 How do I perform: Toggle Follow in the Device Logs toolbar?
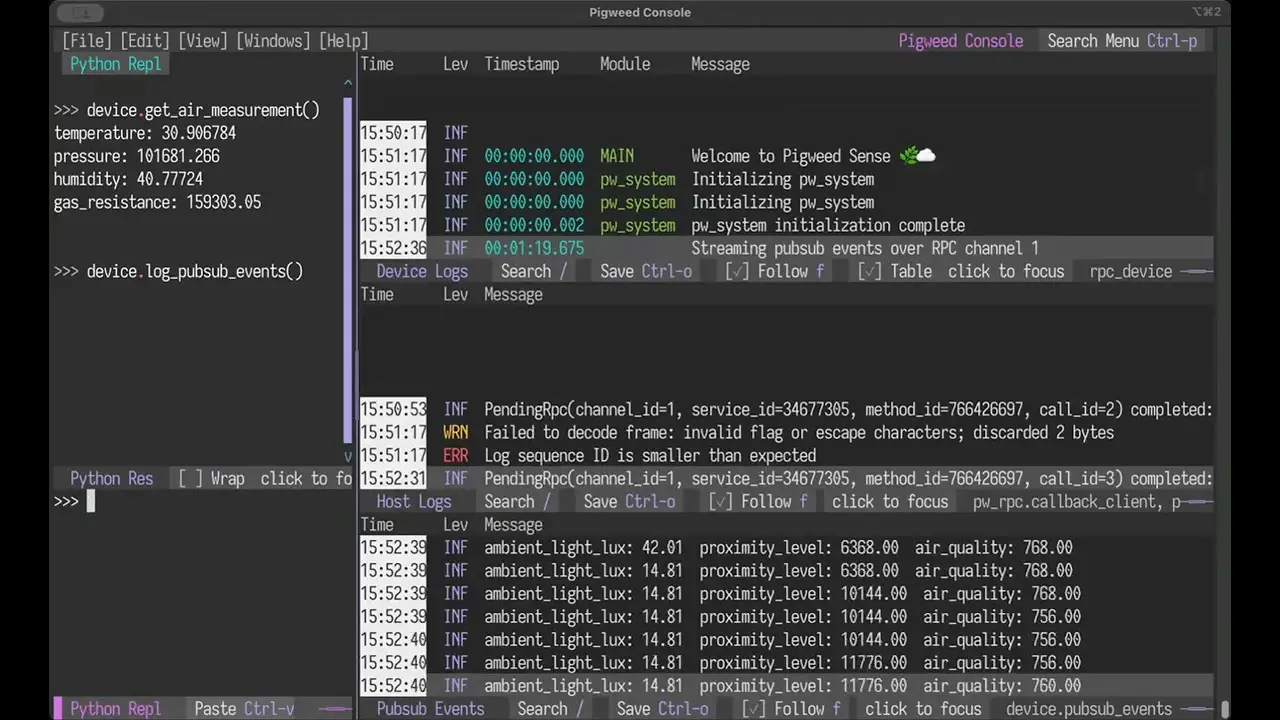click(x=775, y=271)
